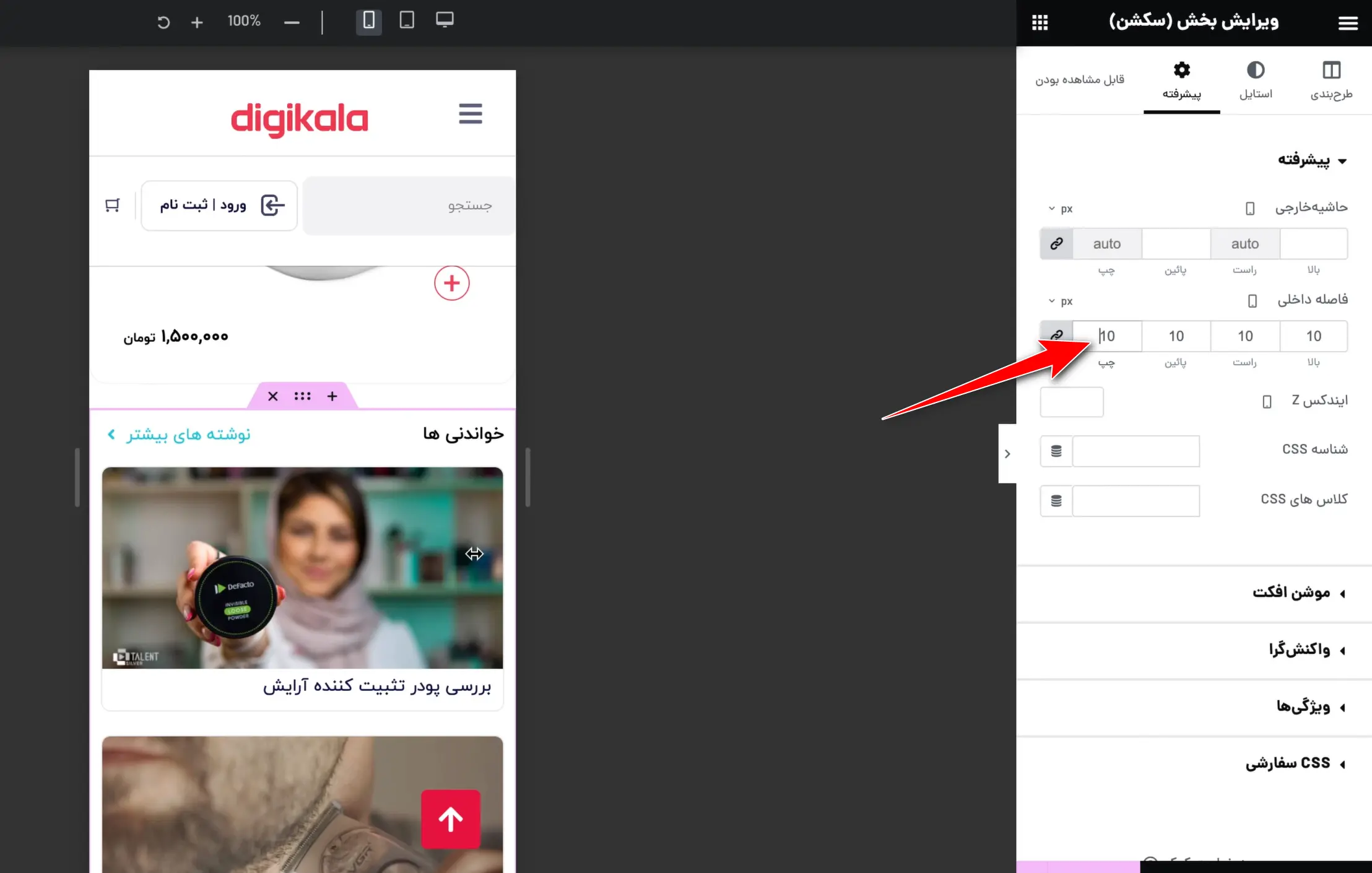Zoom out with the minus icon
This screenshot has width=1372, height=873.
(292, 23)
